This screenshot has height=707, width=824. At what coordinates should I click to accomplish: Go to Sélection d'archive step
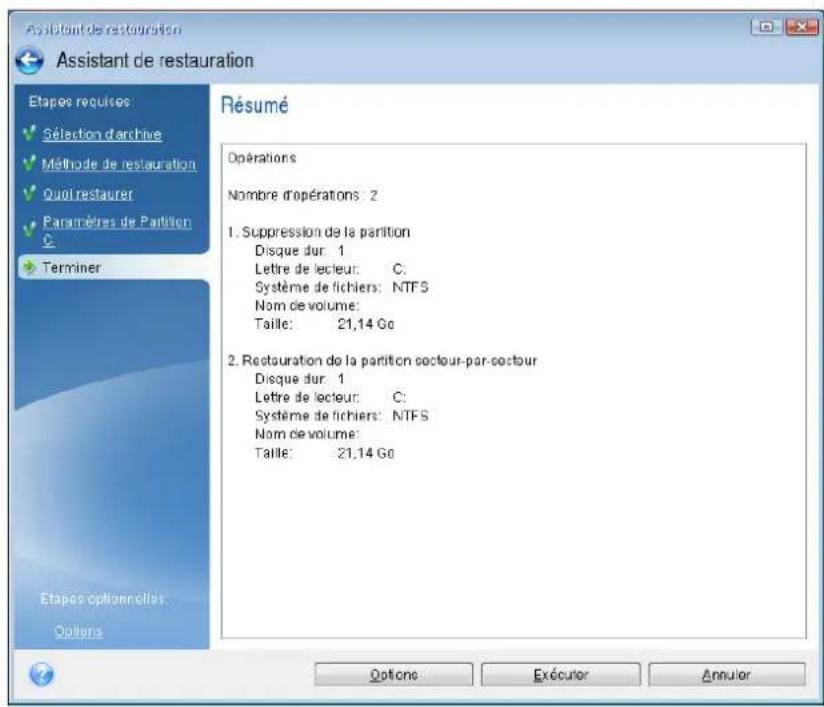click(x=102, y=134)
